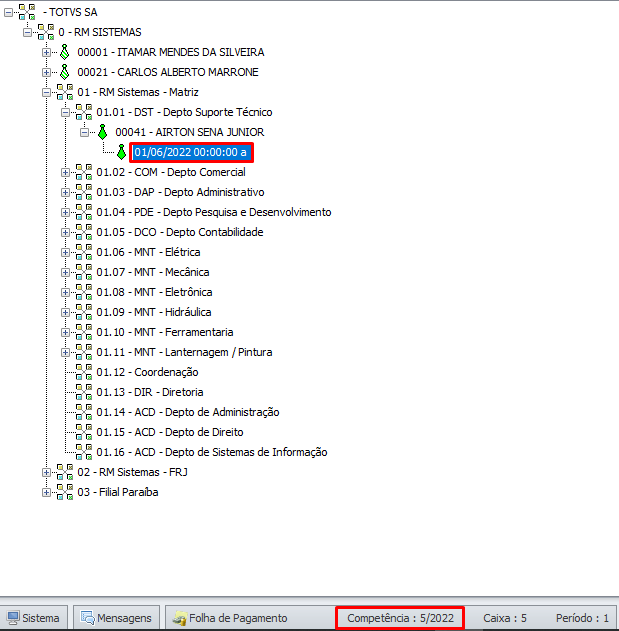Click the Competência : 5/2022 status entry
The width and height of the screenshot is (619, 631).
click(400, 618)
